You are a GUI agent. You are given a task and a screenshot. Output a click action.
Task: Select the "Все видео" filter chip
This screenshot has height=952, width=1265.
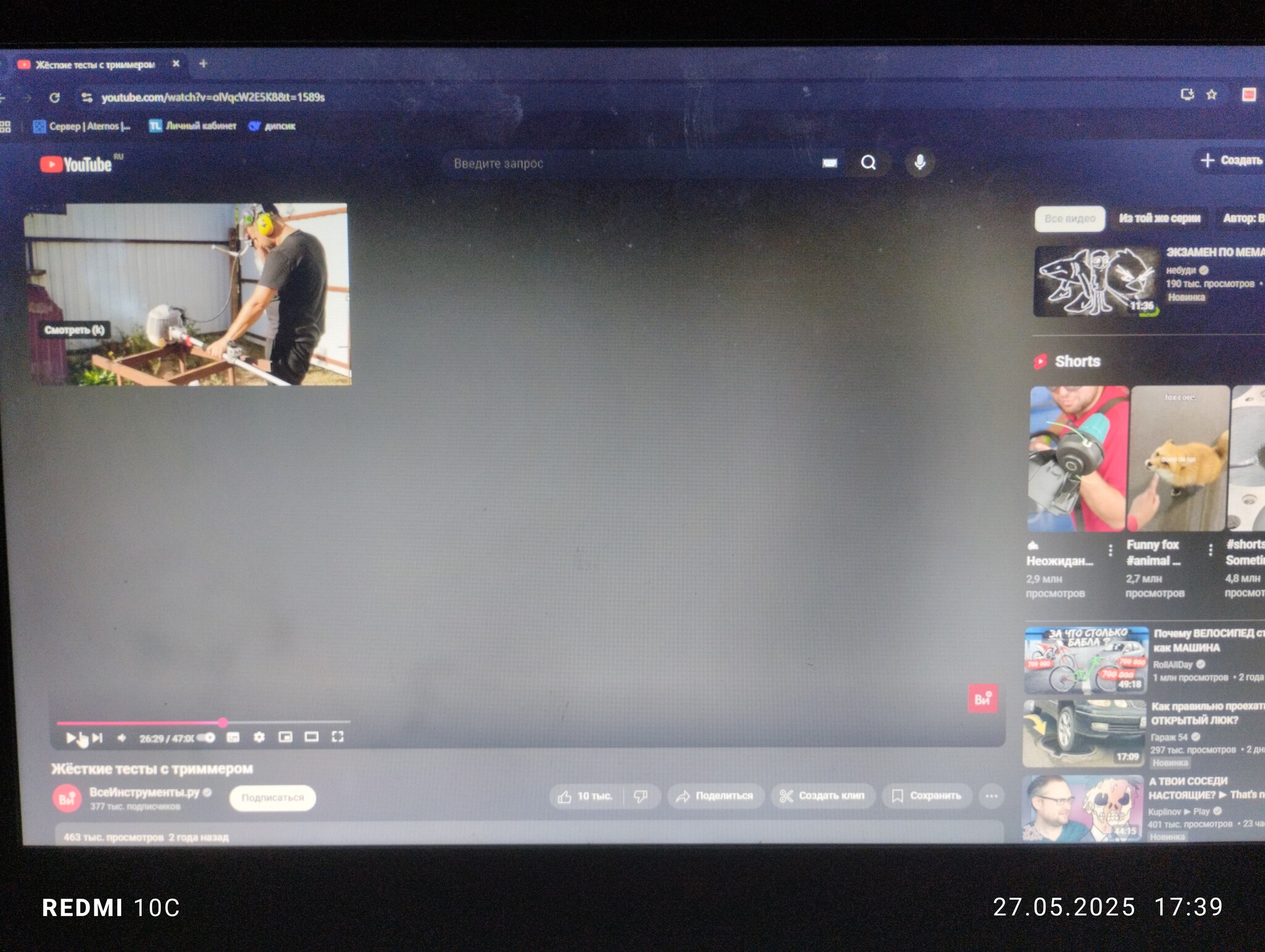click(1070, 219)
